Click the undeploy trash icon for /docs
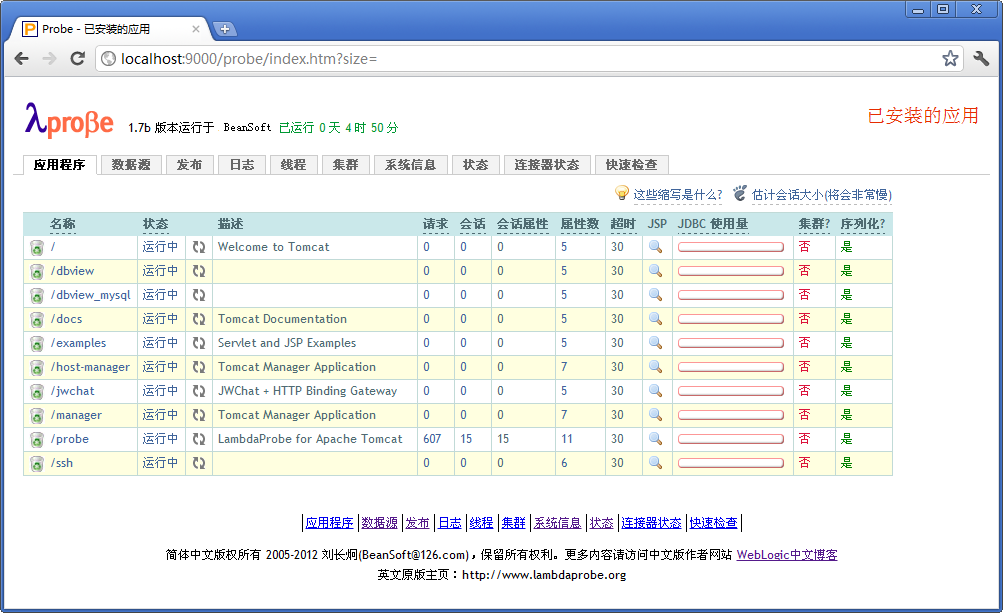1003x613 pixels. (37, 319)
